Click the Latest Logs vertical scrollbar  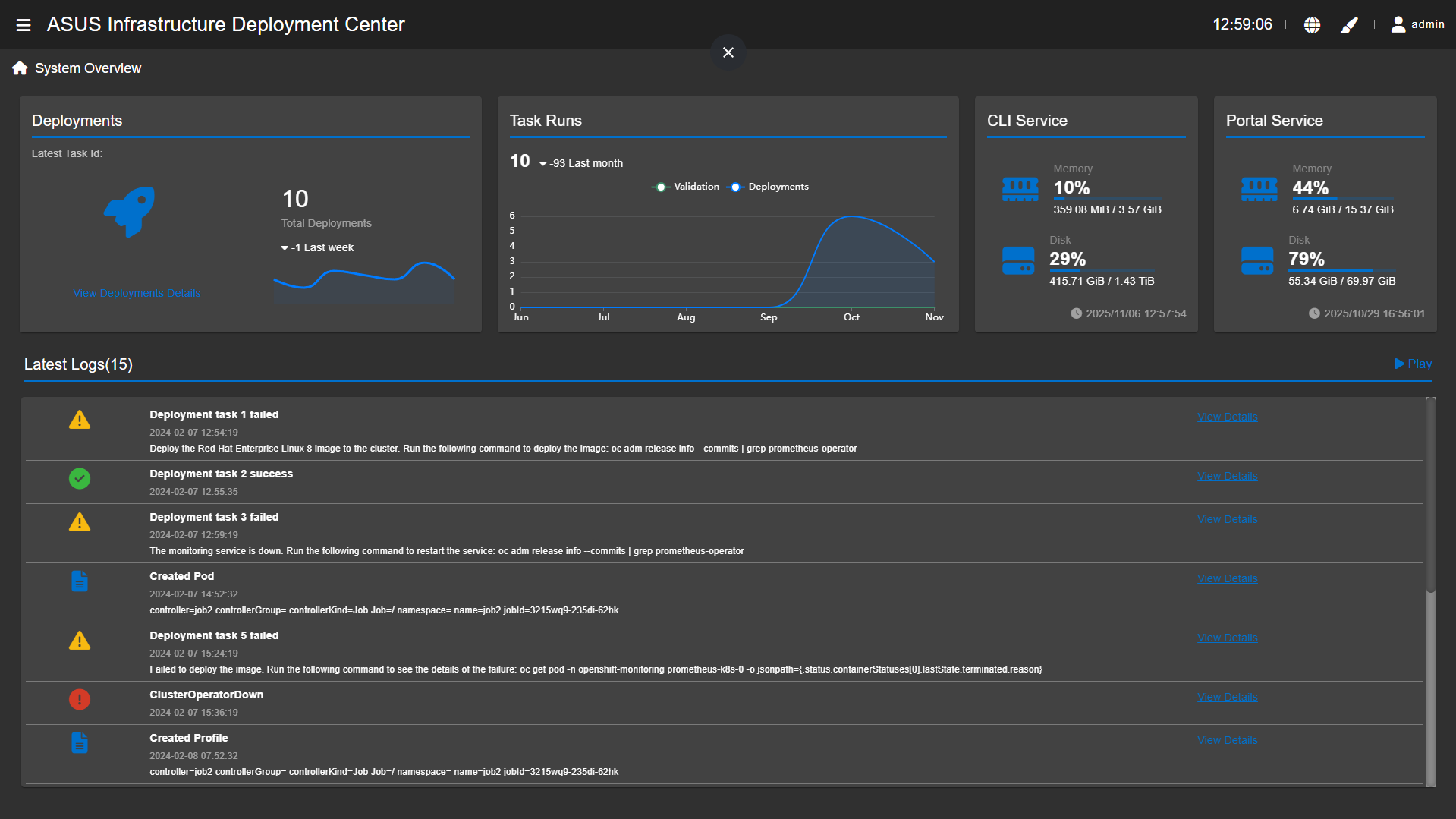[x=1430, y=493]
